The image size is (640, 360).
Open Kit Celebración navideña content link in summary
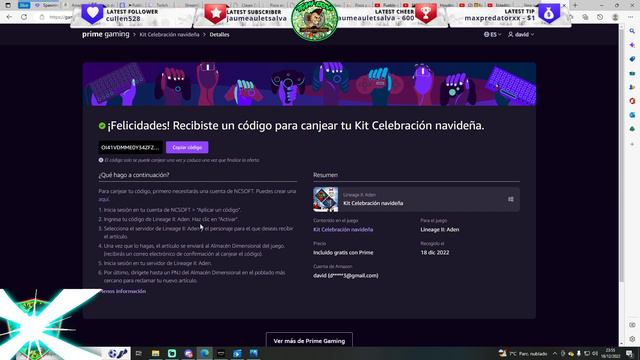pos(343,229)
